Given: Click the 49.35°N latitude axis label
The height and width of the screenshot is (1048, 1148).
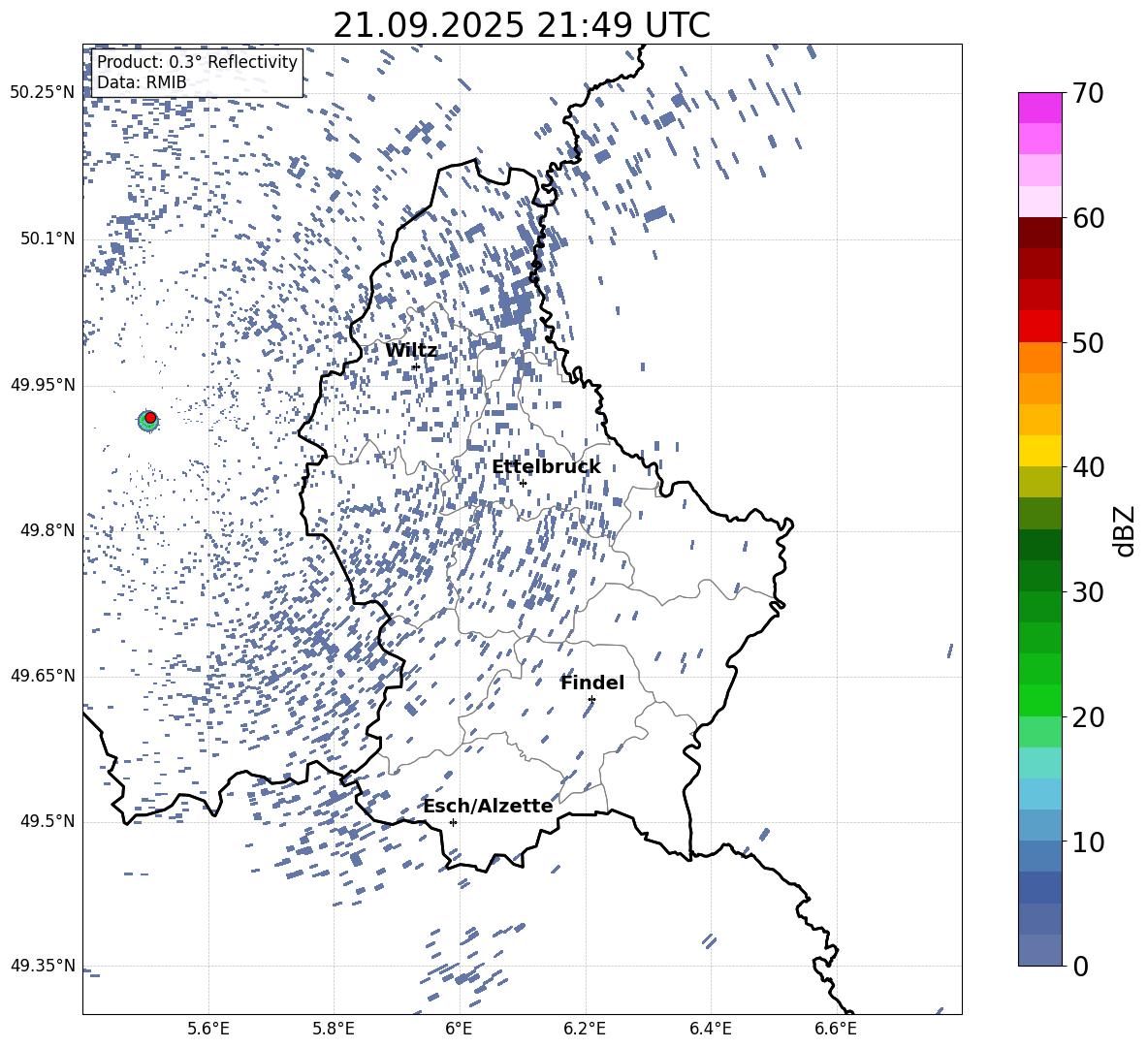Looking at the screenshot, I should [43, 966].
